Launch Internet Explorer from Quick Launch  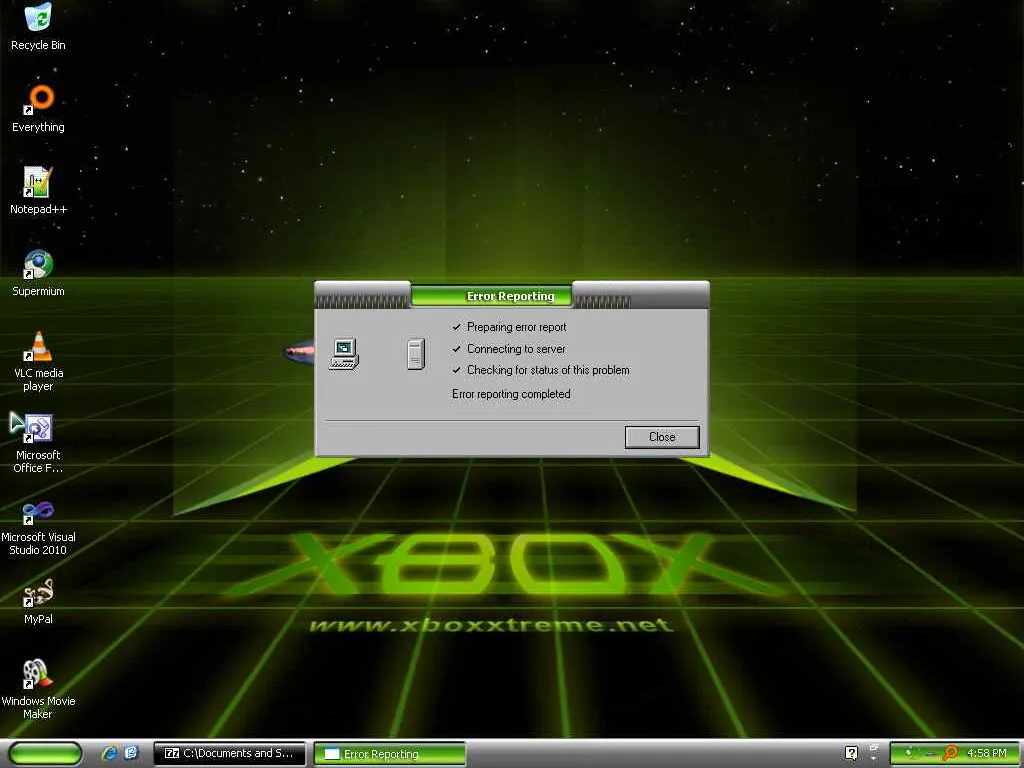tap(110, 753)
